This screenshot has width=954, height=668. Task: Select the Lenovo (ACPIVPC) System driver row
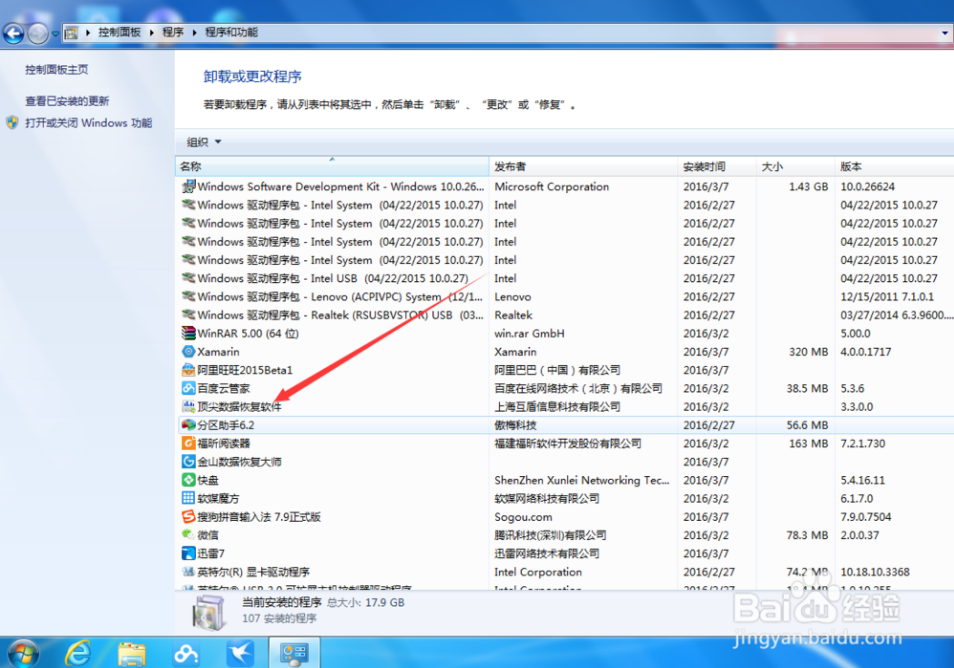pos(565,297)
